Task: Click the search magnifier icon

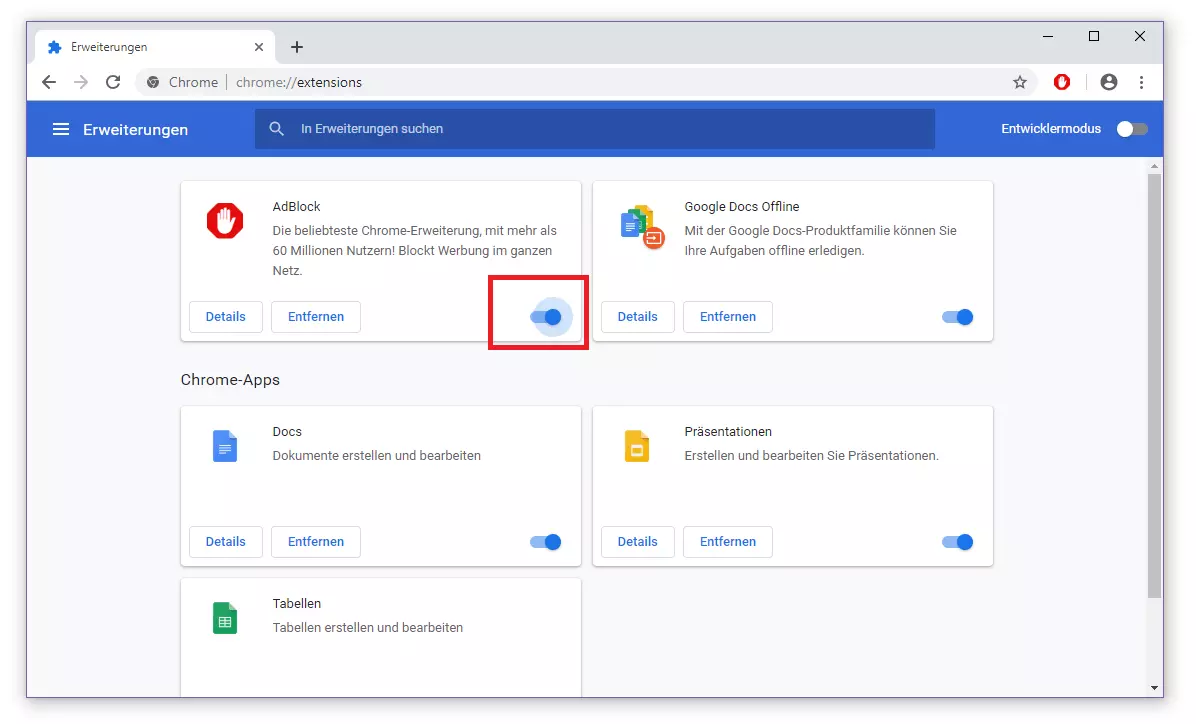Action: coord(276,129)
